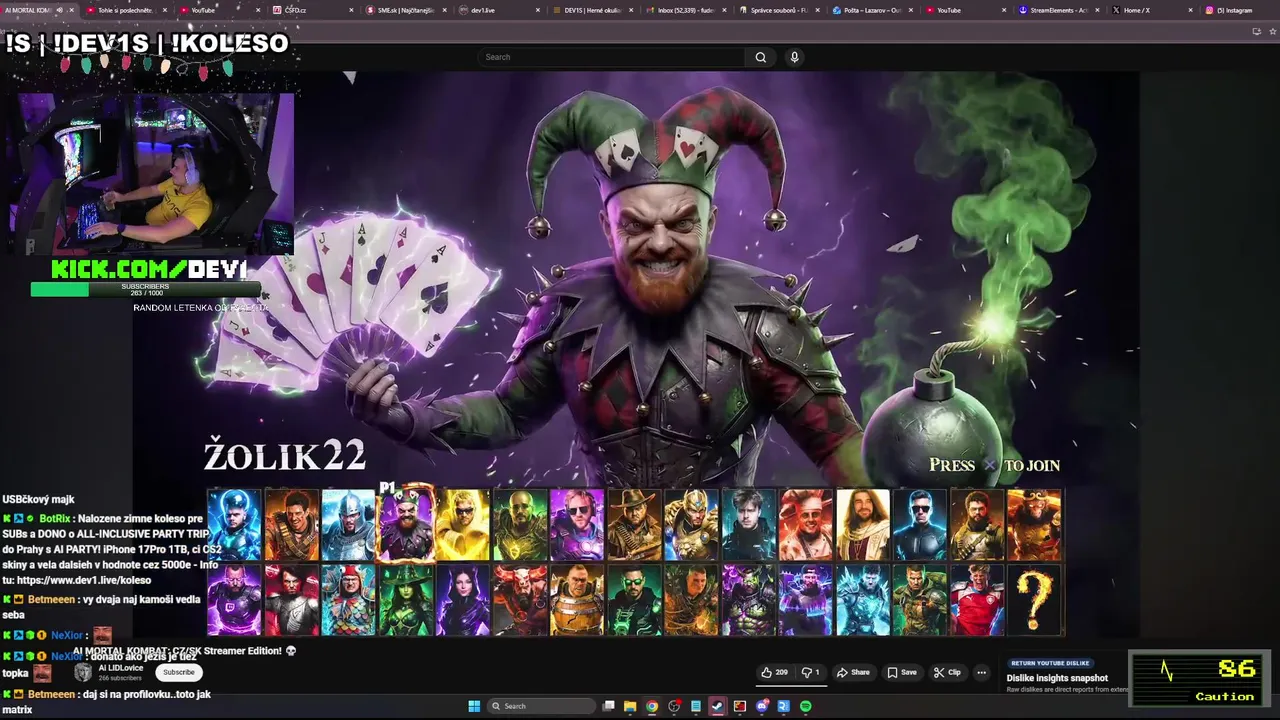Screen dimensions: 1280x720
Task: Click the Clip scissors button
Action: point(947,672)
